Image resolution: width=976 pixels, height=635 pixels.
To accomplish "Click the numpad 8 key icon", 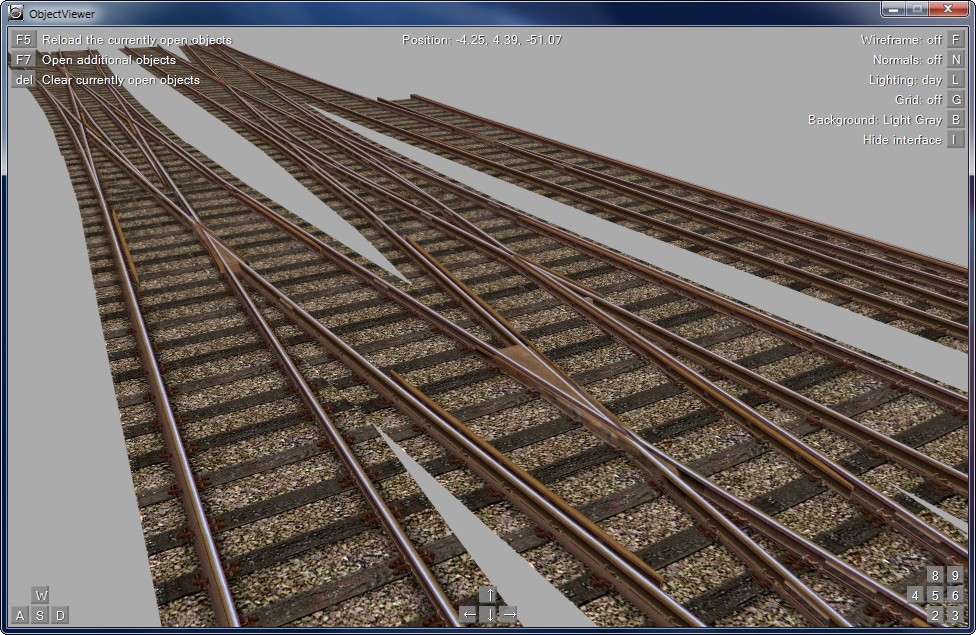I will (x=935, y=575).
